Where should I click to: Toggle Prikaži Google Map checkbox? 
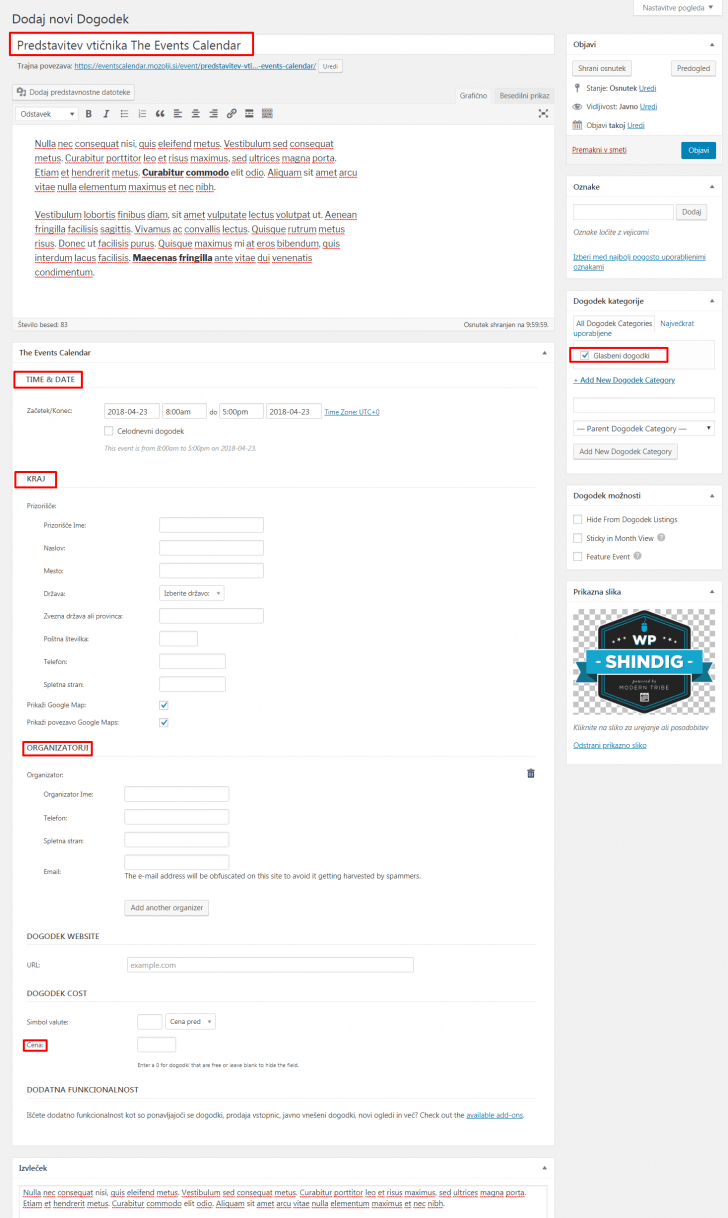pos(163,705)
